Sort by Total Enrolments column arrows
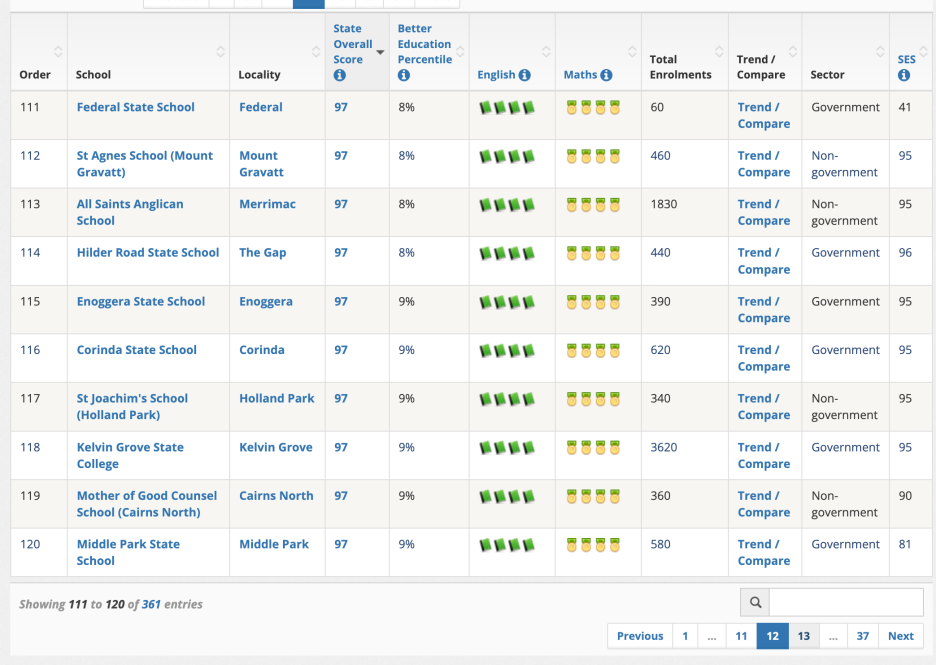936x665 pixels. coord(718,52)
